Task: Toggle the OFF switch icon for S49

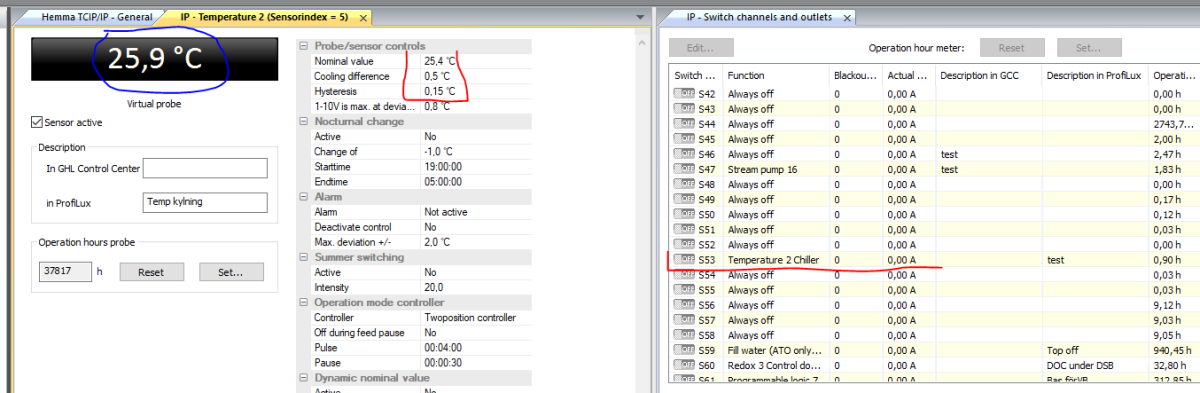Action: [x=684, y=199]
